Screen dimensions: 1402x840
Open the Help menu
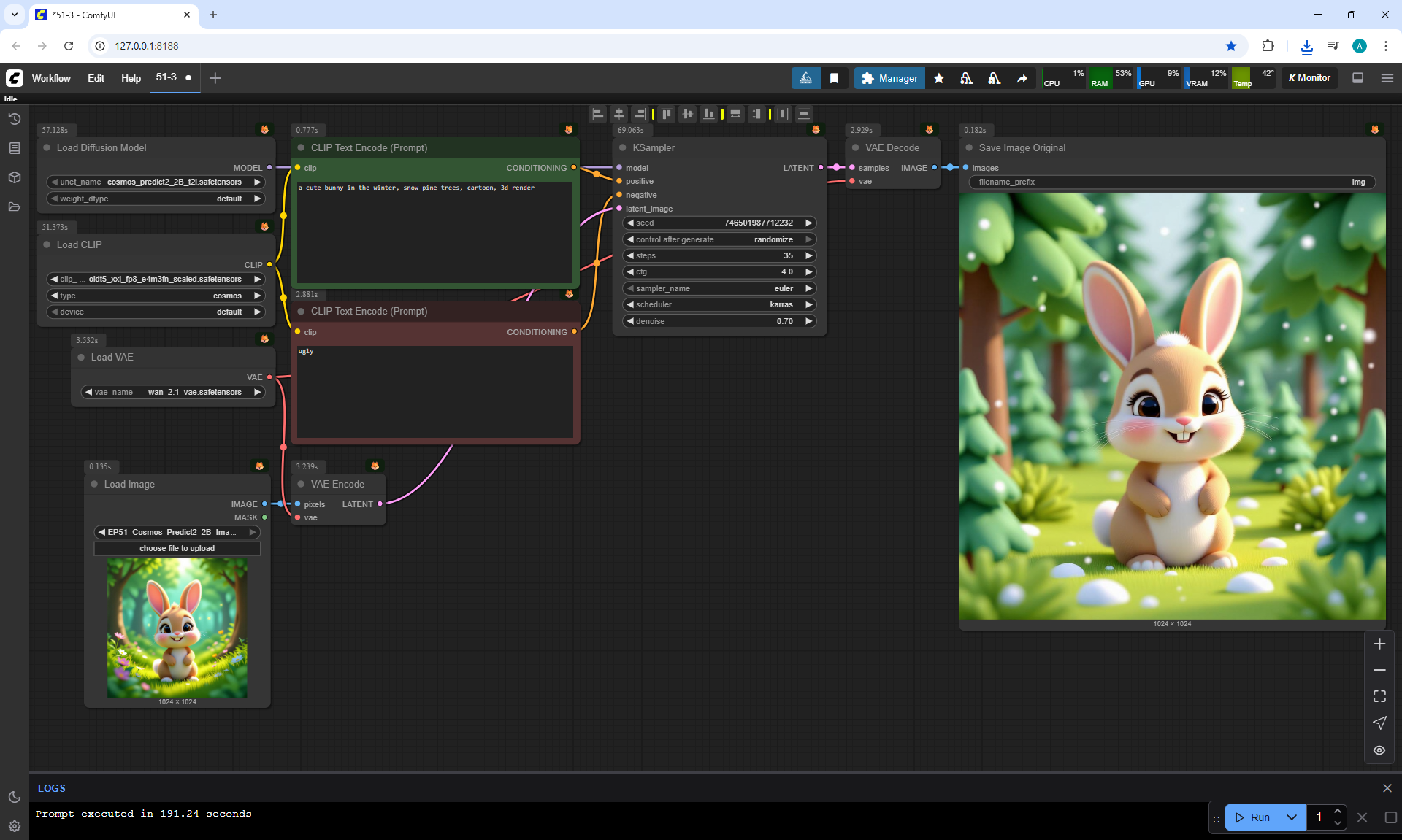(x=131, y=78)
